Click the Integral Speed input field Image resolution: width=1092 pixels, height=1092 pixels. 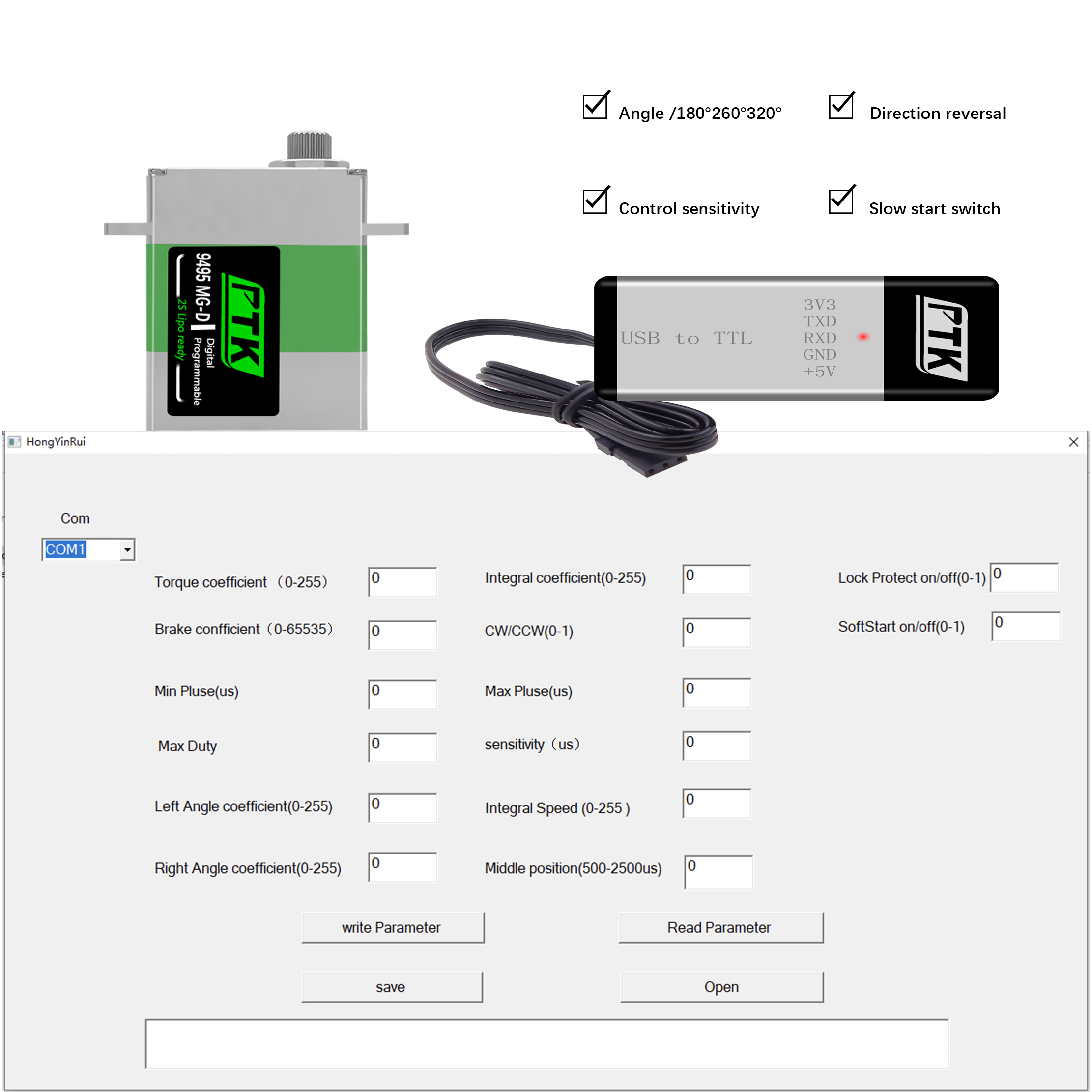pos(717,803)
